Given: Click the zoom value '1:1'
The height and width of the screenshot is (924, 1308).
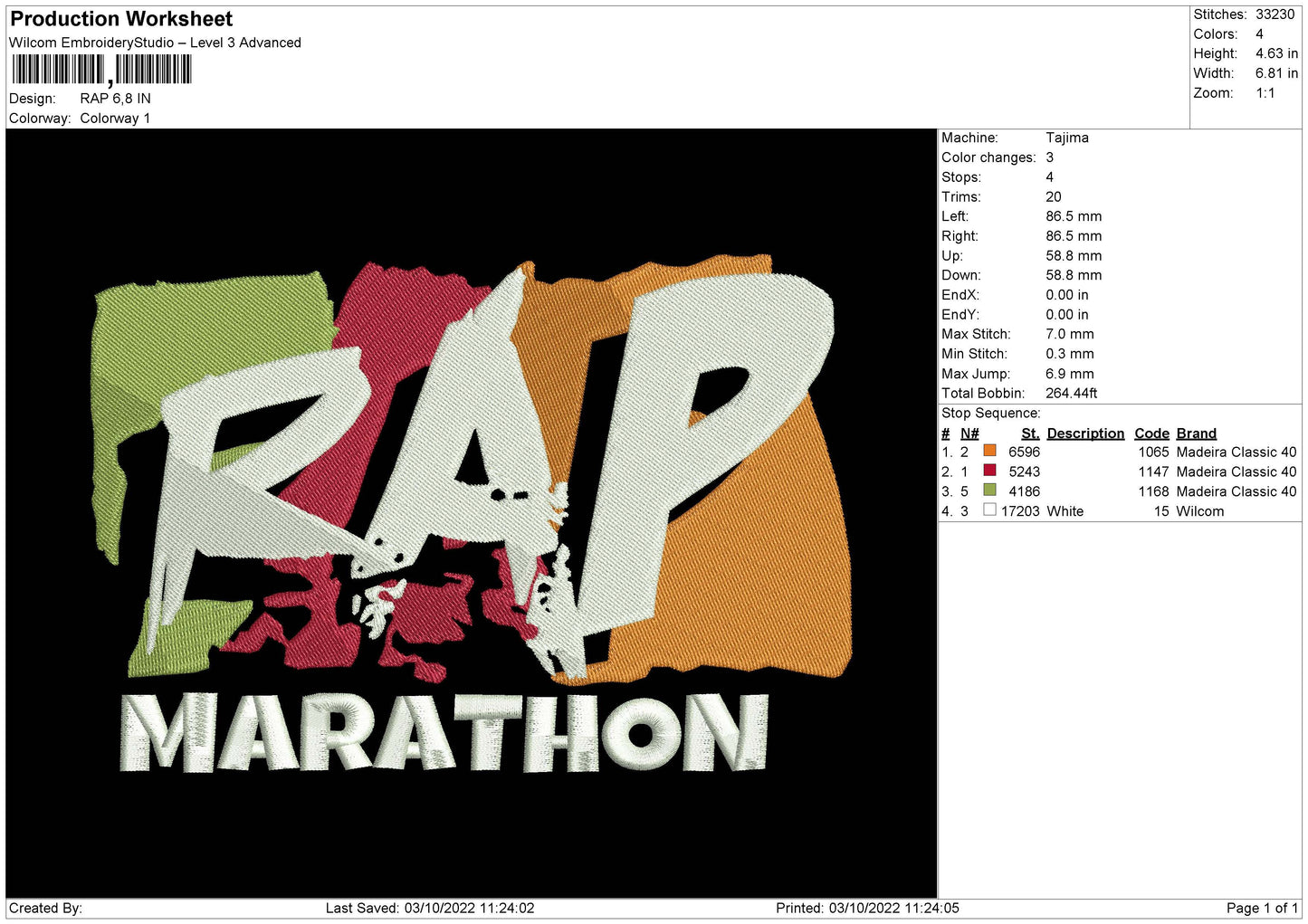Looking at the screenshot, I should (1265, 93).
